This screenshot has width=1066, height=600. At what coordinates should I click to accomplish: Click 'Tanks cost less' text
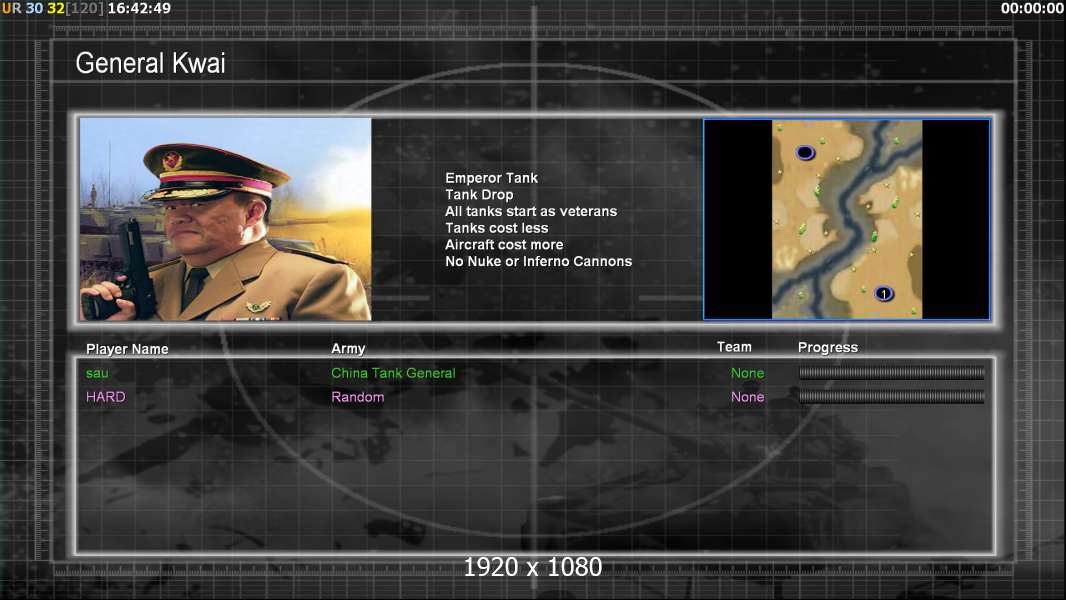(496, 228)
